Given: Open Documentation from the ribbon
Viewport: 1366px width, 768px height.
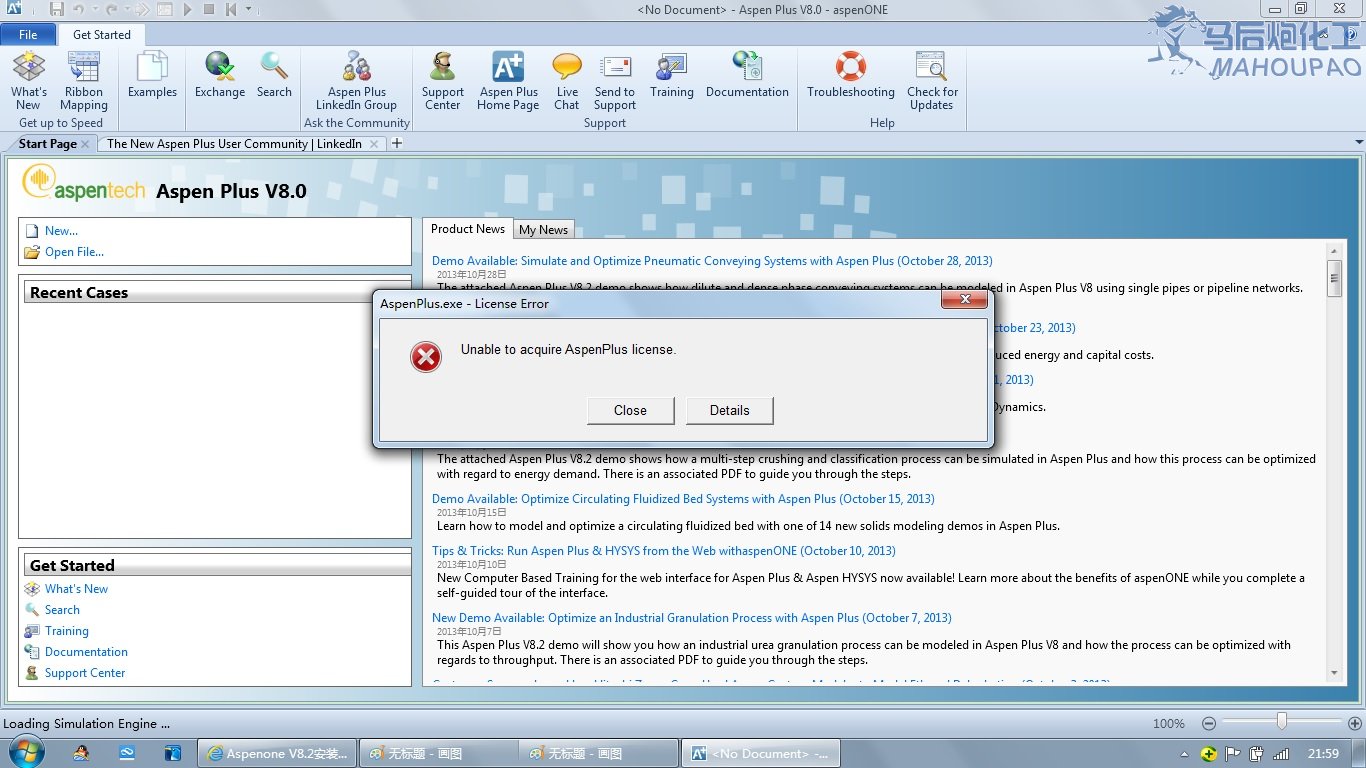Looking at the screenshot, I should pos(748,76).
